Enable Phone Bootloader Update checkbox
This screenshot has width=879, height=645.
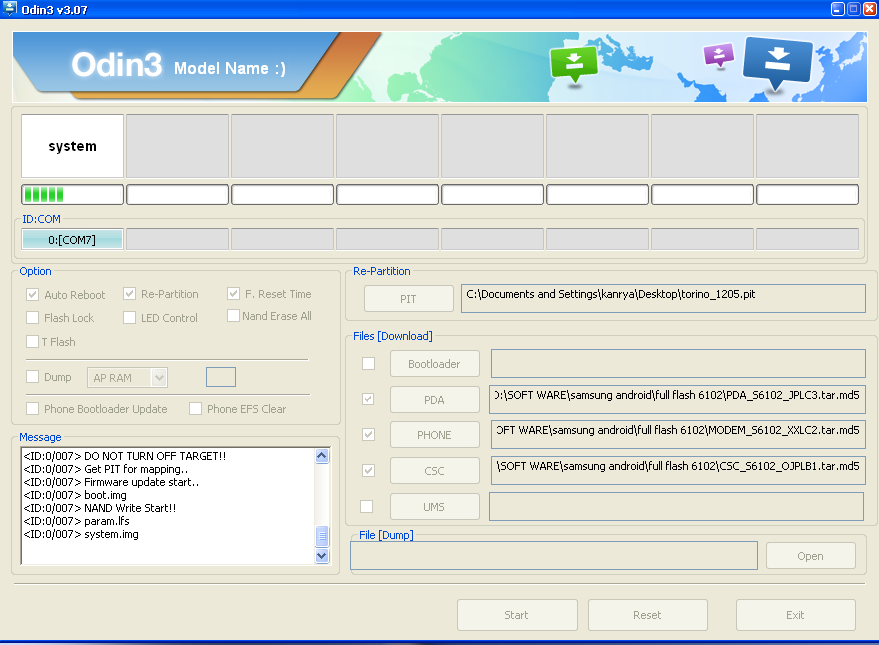[x=33, y=409]
